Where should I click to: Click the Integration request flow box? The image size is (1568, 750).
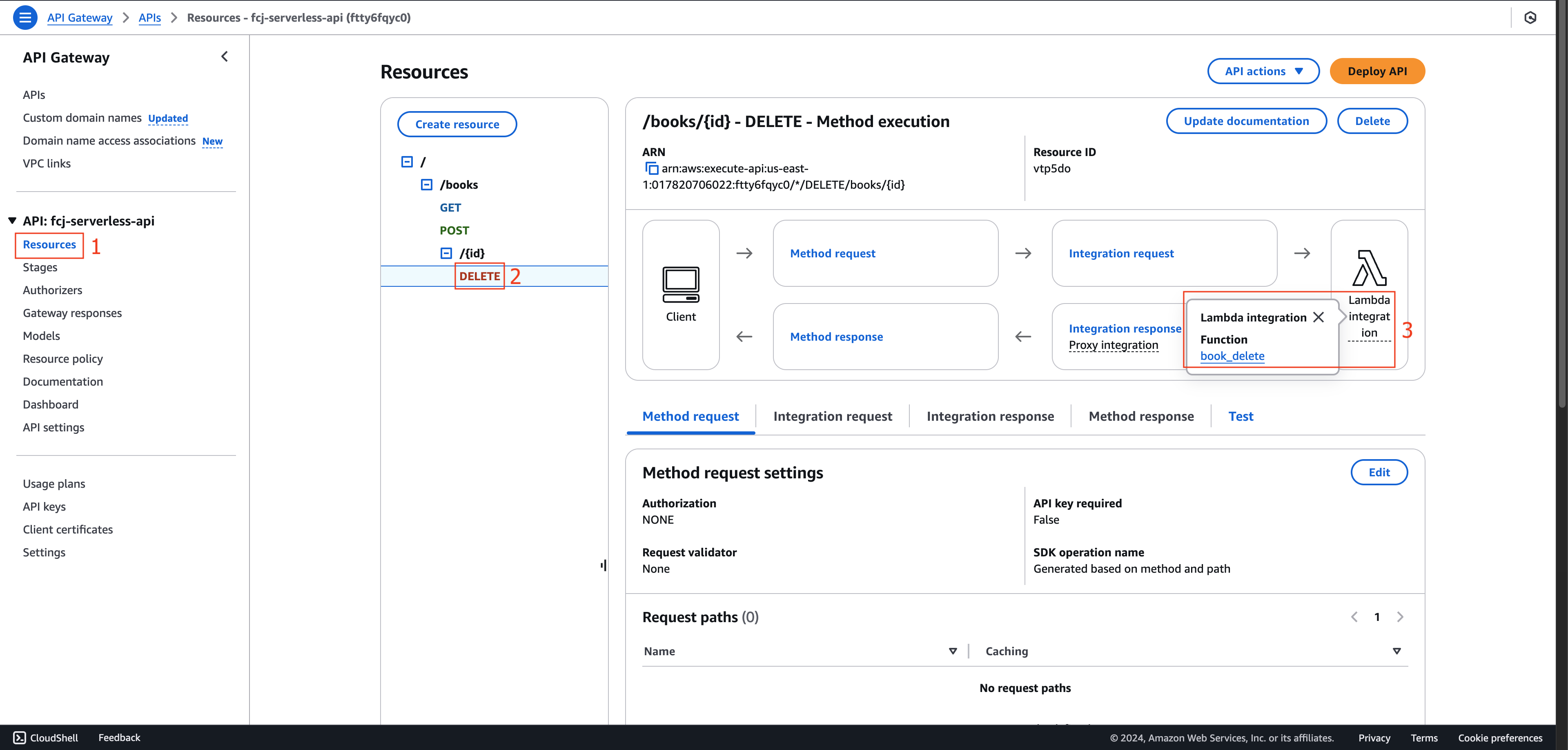[1164, 253]
